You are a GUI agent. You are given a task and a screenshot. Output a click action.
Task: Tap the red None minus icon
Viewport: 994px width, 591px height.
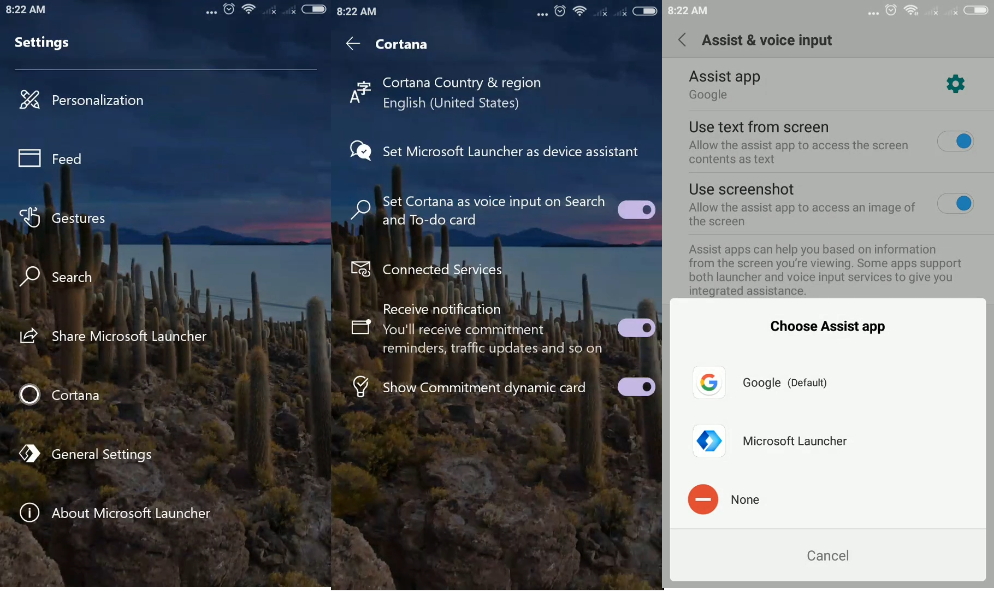click(x=703, y=499)
